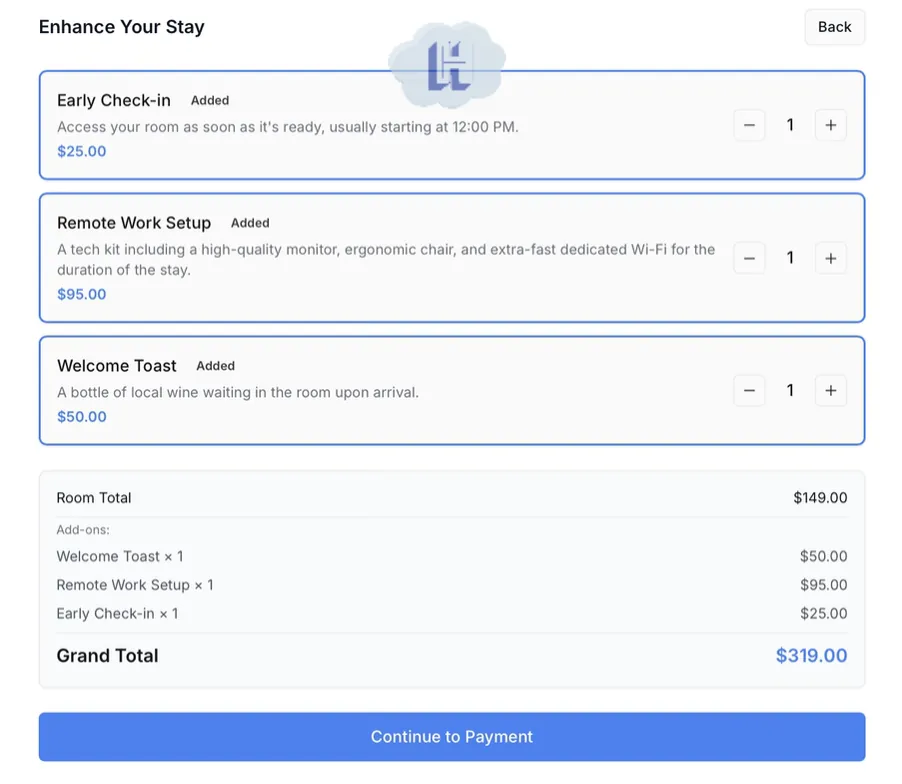Click the Enhance Your Stay heading
Screen dimensions: 902x784
coord(121,27)
